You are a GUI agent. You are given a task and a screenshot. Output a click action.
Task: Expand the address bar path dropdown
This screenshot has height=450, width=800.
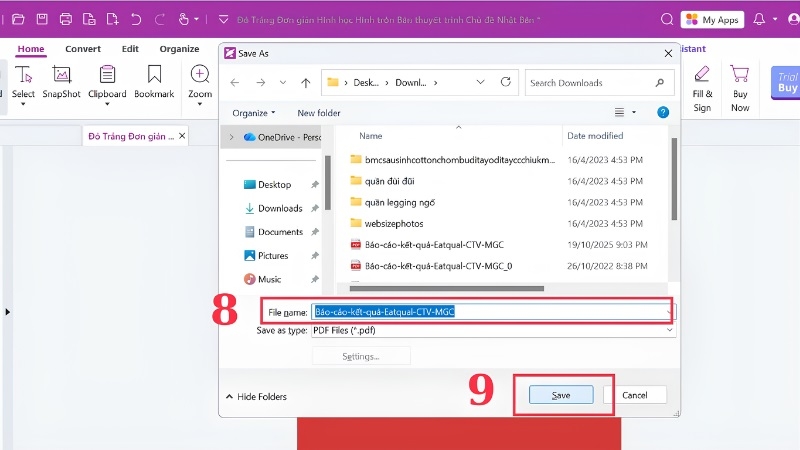(x=480, y=82)
